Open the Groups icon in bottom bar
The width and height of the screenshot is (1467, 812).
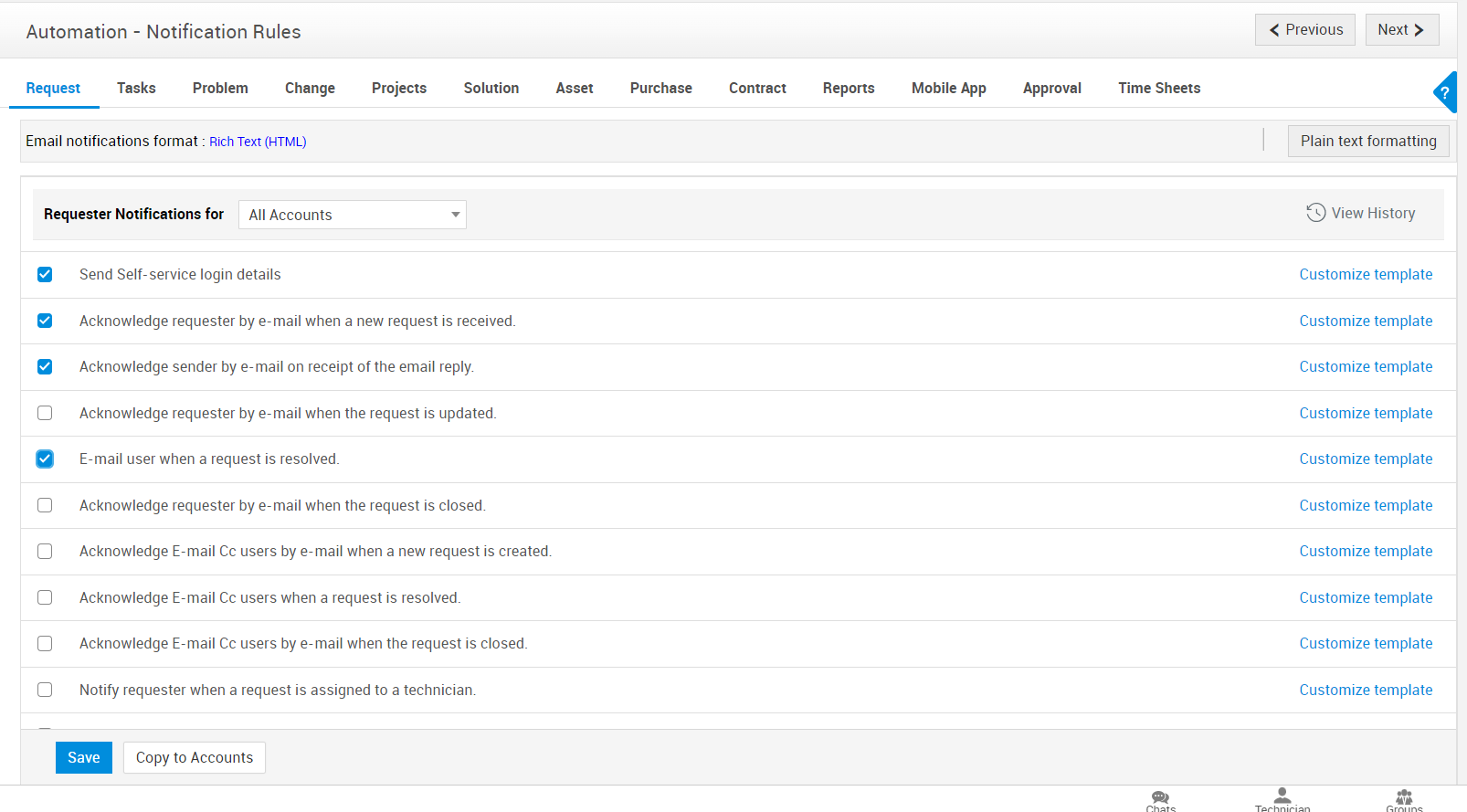[1404, 799]
